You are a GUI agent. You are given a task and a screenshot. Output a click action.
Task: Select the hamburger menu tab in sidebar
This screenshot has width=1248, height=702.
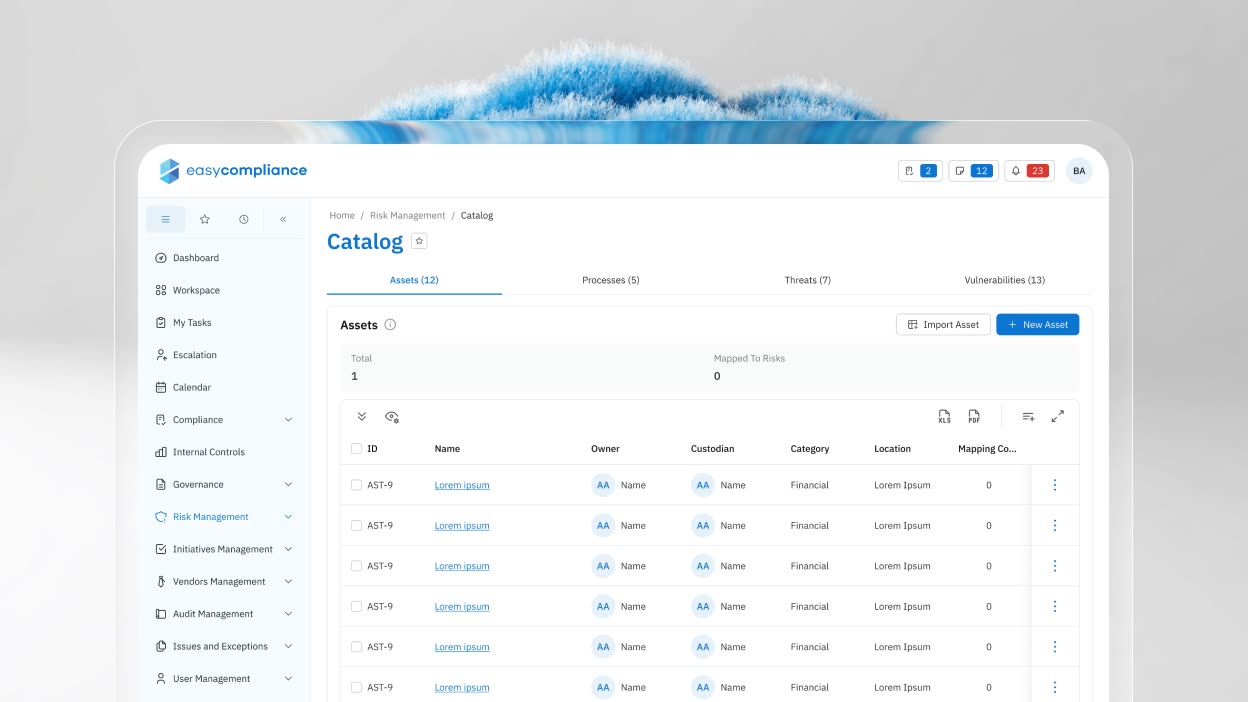[165, 219]
